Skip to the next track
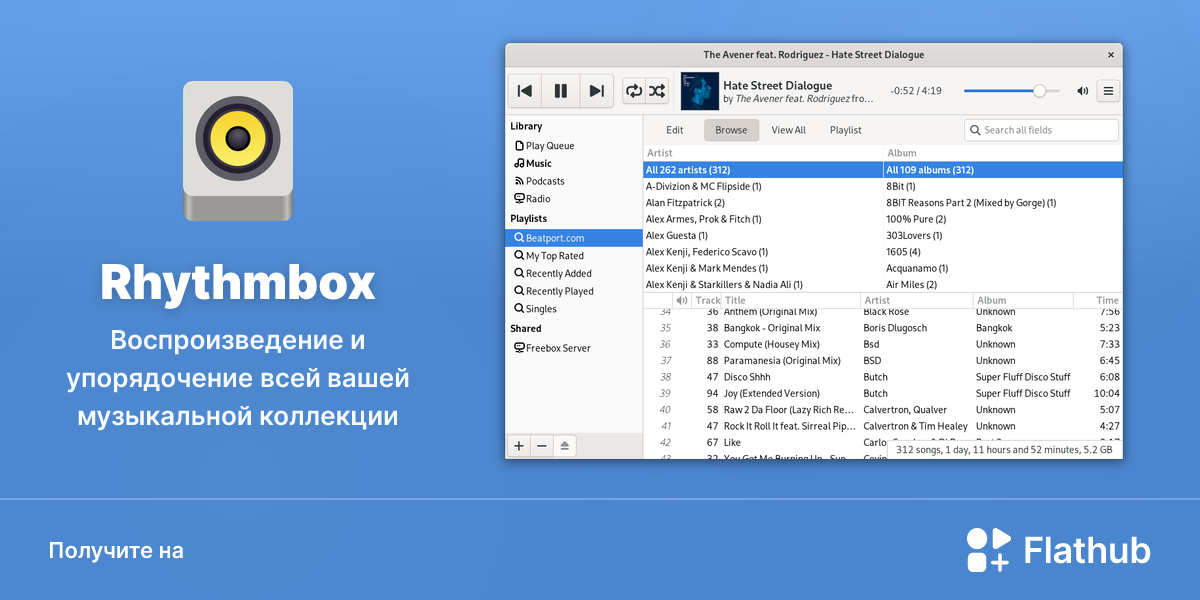The width and height of the screenshot is (1200, 600). [596, 91]
